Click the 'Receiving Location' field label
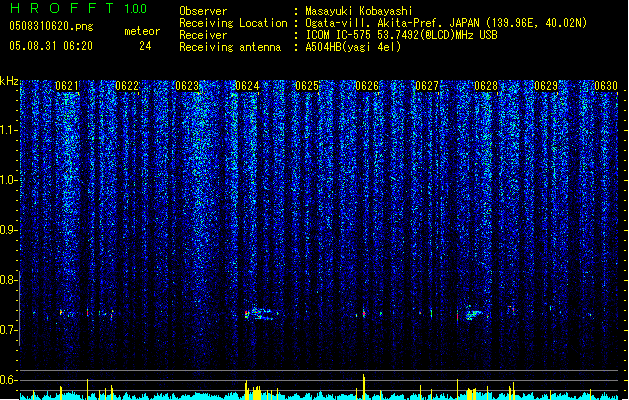The height and width of the screenshot is (400, 629). [x=233, y=23]
